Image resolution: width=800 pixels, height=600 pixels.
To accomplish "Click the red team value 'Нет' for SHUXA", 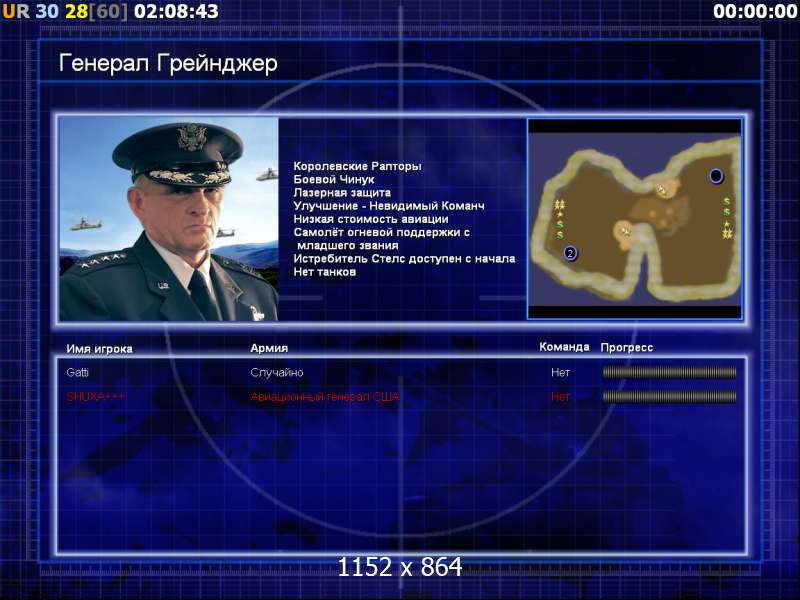I will 560,397.
